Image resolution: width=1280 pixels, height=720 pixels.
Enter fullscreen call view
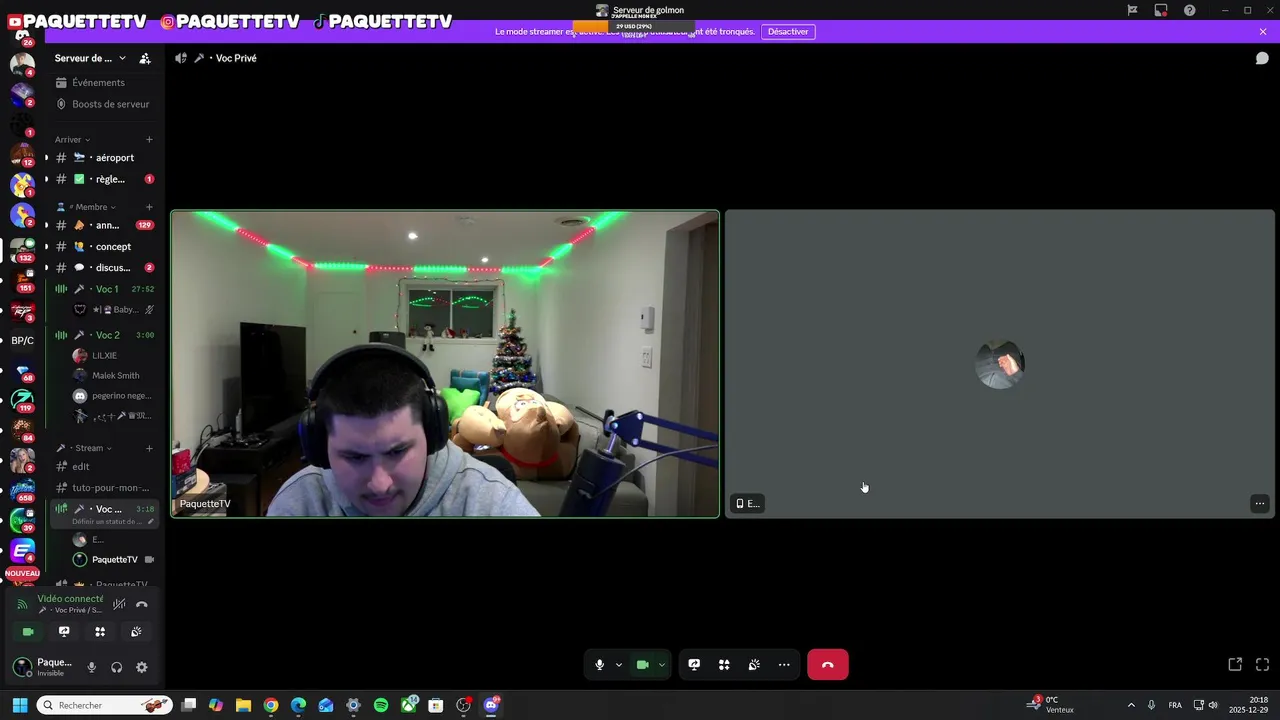pyautogui.click(x=1262, y=665)
